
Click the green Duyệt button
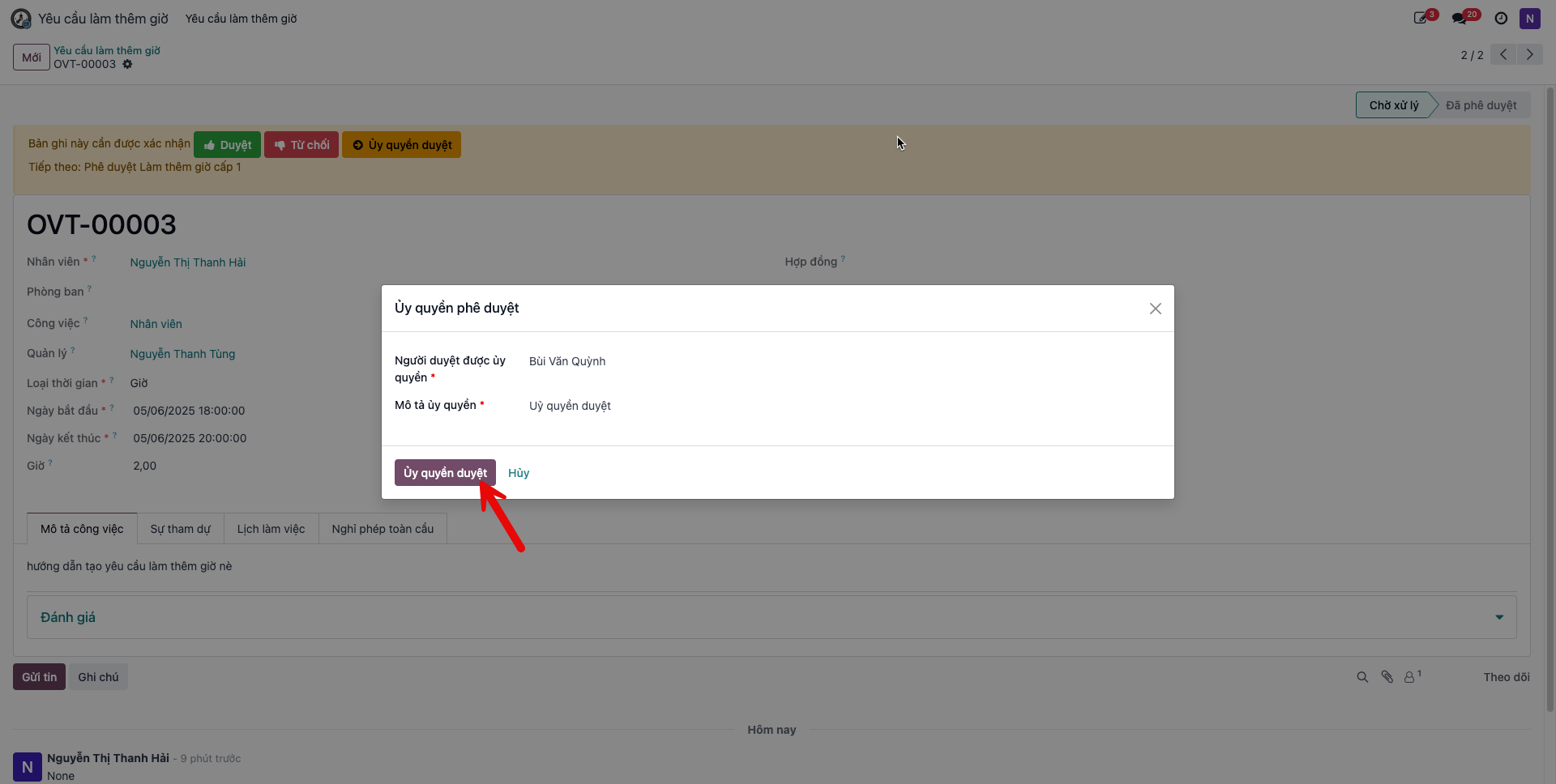coord(227,145)
